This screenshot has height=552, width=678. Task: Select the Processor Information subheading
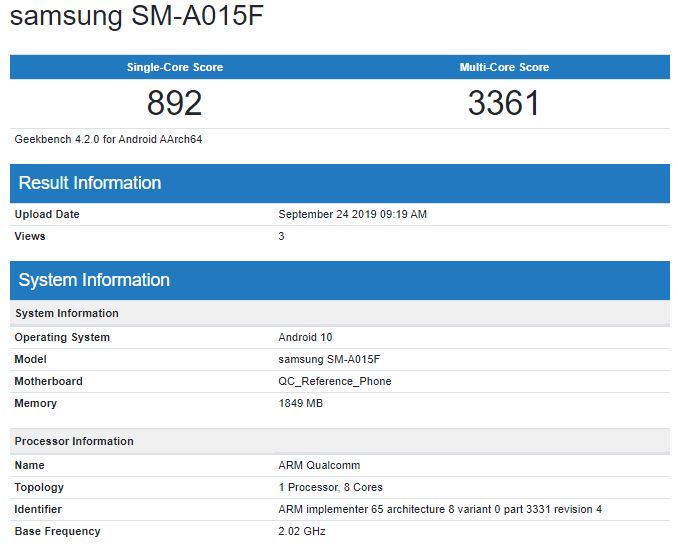tap(74, 441)
